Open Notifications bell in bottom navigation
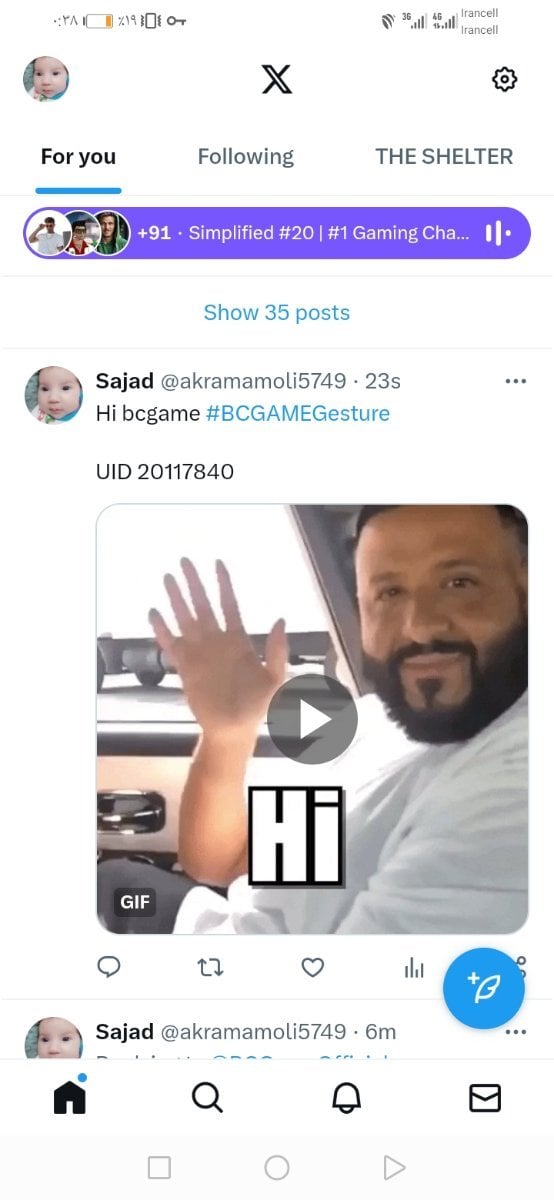The width and height of the screenshot is (554, 1200). (x=346, y=1097)
